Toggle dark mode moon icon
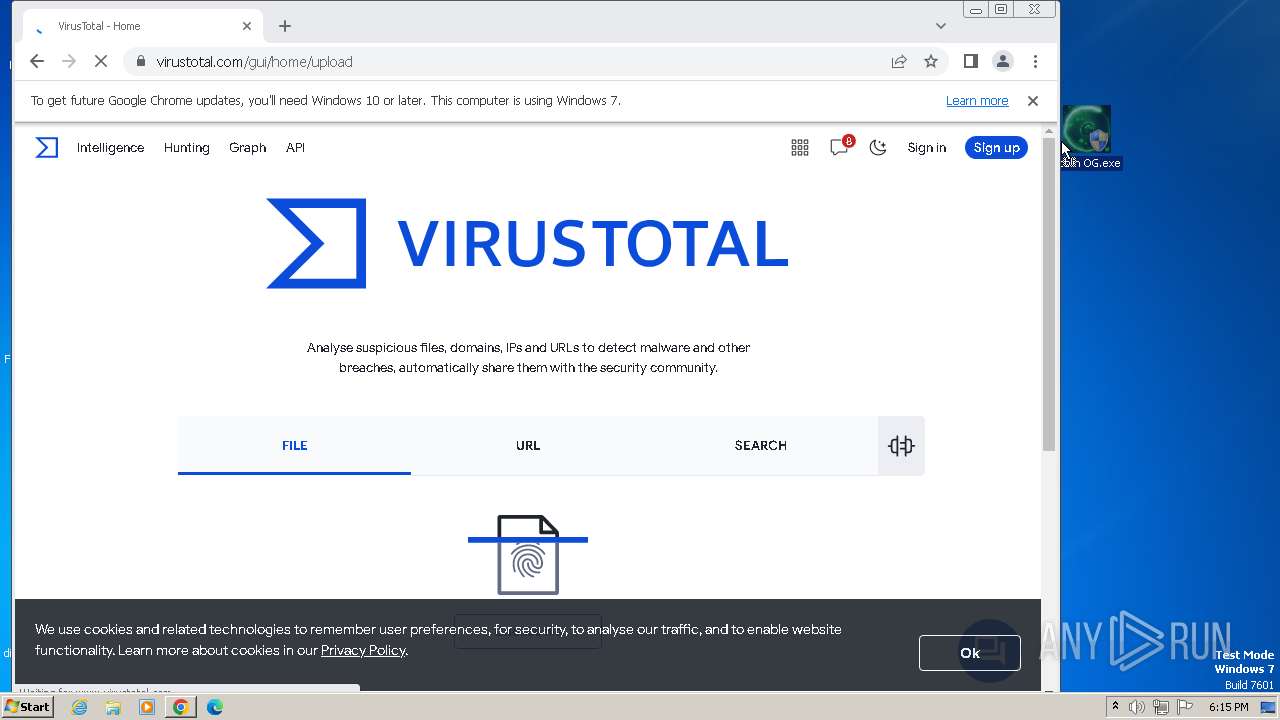1280x720 pixels. pos(878,148)
